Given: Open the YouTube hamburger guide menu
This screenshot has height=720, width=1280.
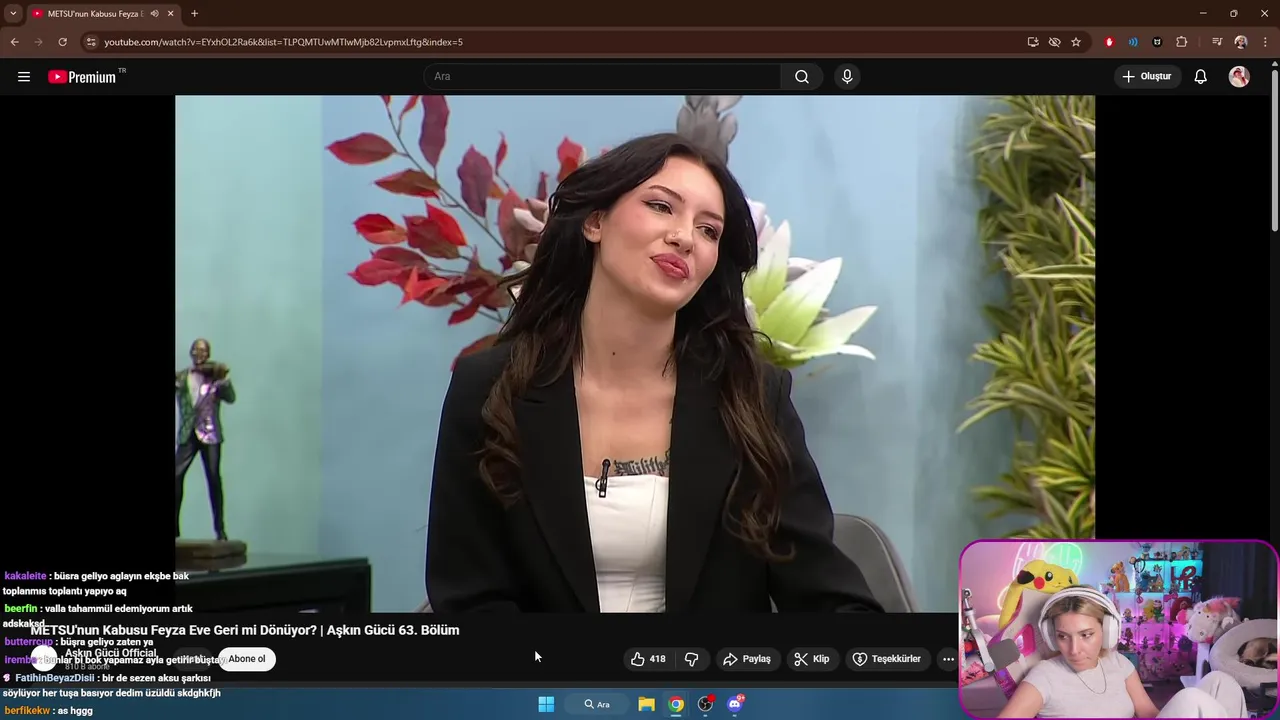Looking at the screenshot, I should tap(24, 77).
